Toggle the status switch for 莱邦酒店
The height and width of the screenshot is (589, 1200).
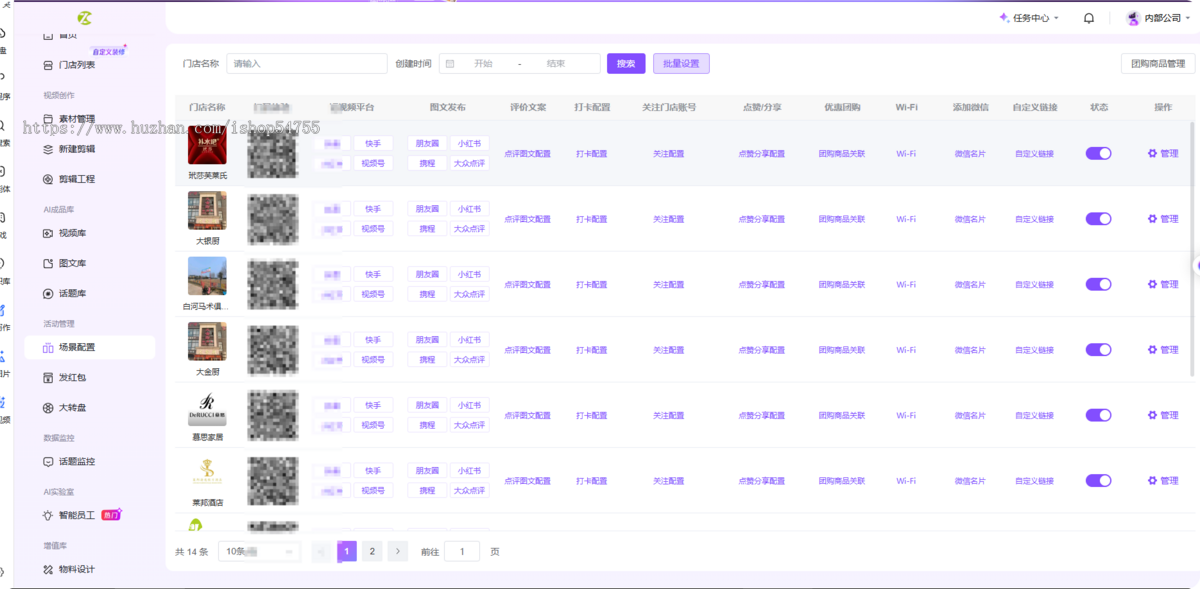click(1098, 480)
